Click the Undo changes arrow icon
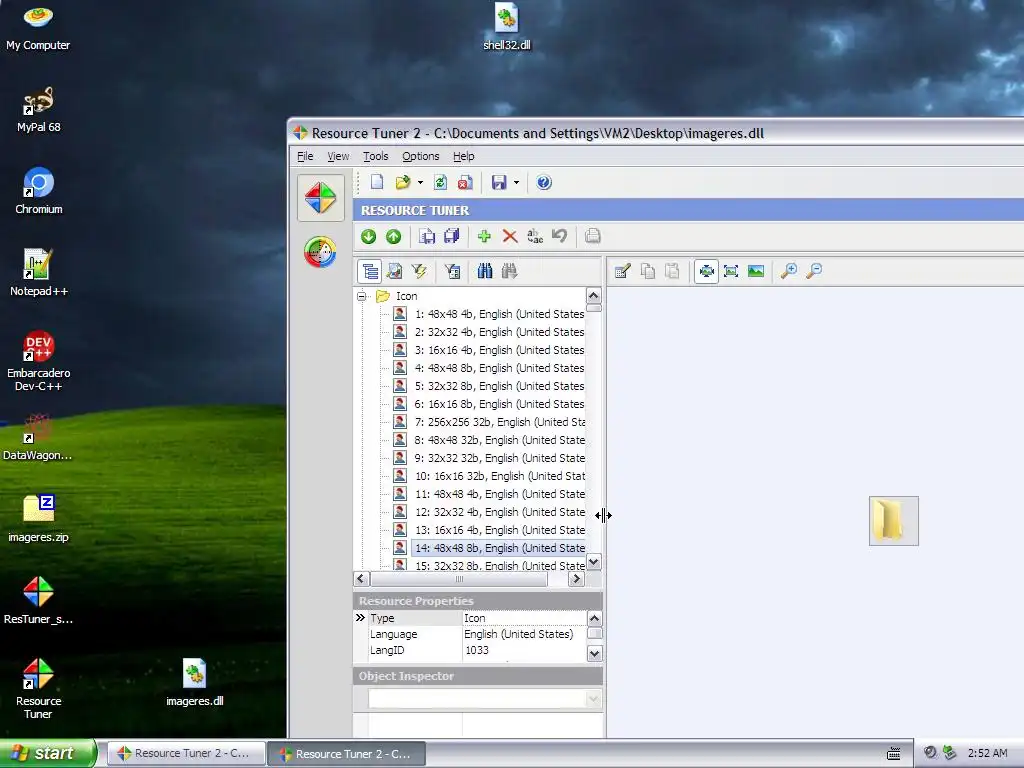The image size is (1024, 768). [x=560, y=236]
